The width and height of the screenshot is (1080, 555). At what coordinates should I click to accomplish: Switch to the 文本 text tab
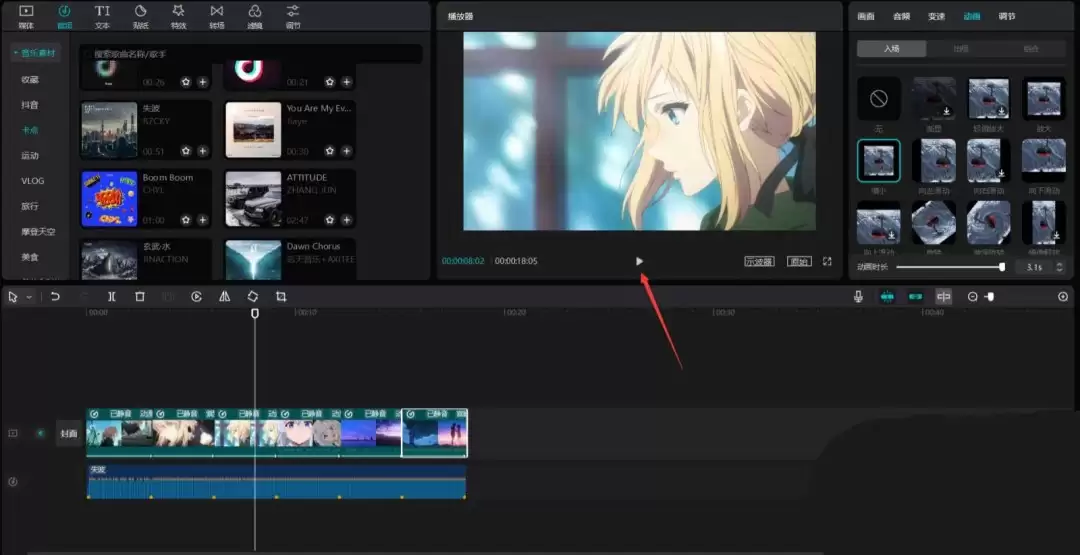(102, 16)
